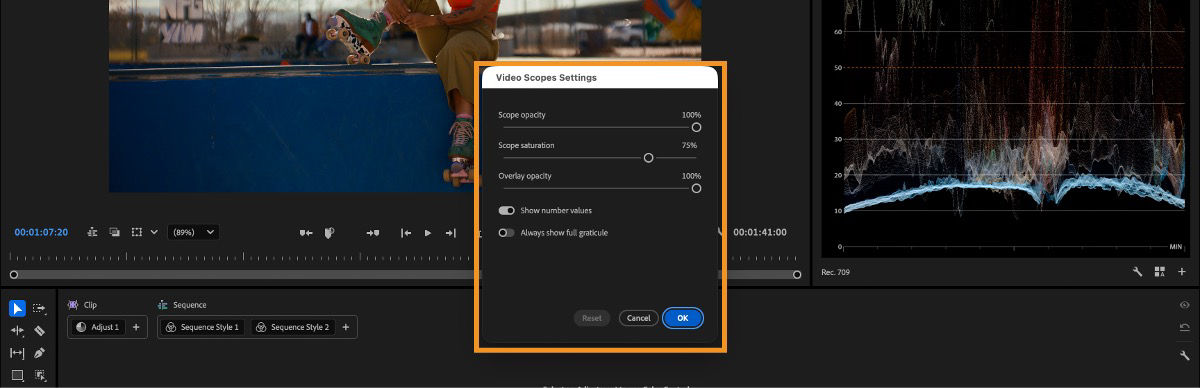Click the reset arrow icon in color panel
The width and height of the screenshot is (1200, 388).
tap(1184, 328)
